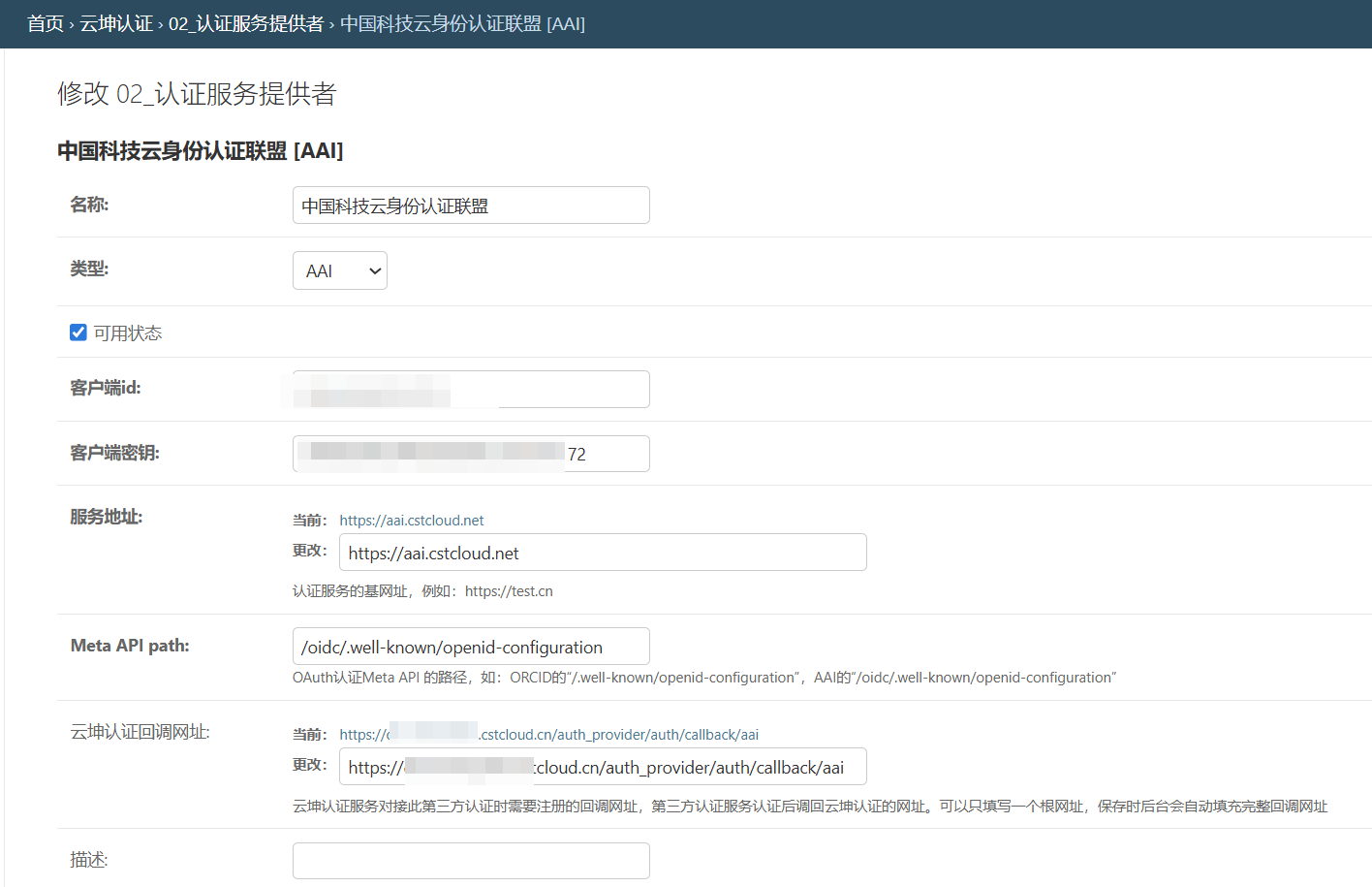
Task: Open the 类型 dropdown showing AAI
Action: click(x=339, y=271)
